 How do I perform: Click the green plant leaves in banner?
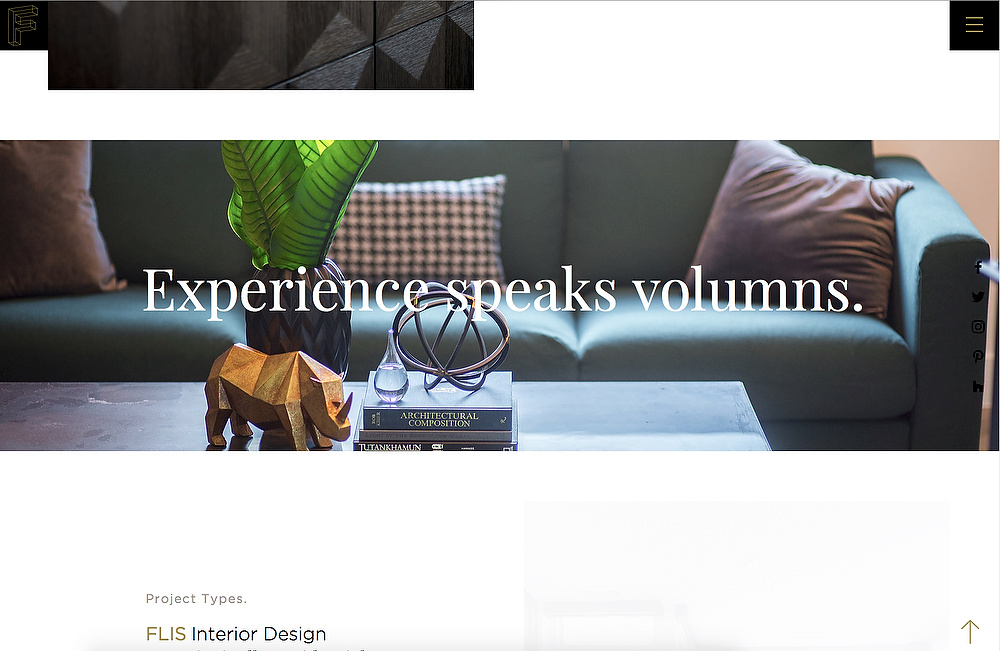[300, 203]
